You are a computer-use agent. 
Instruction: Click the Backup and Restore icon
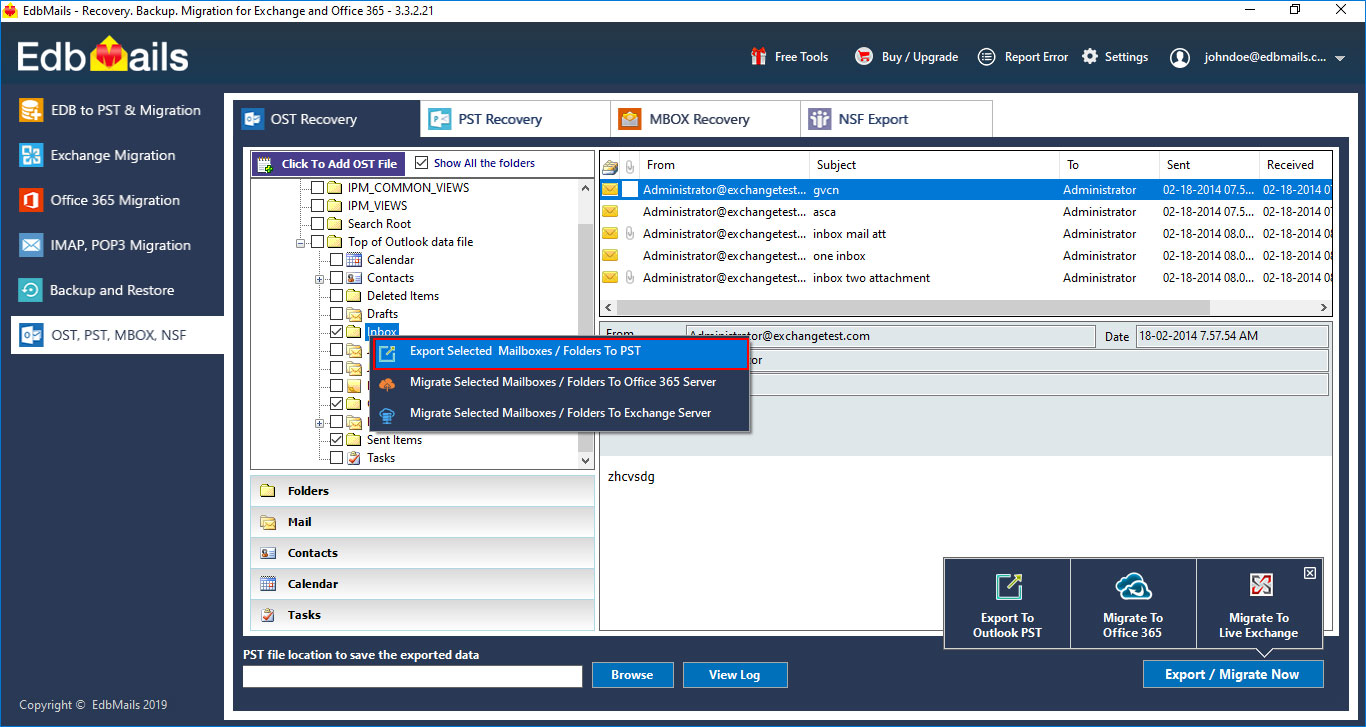(x=32, y=290)
